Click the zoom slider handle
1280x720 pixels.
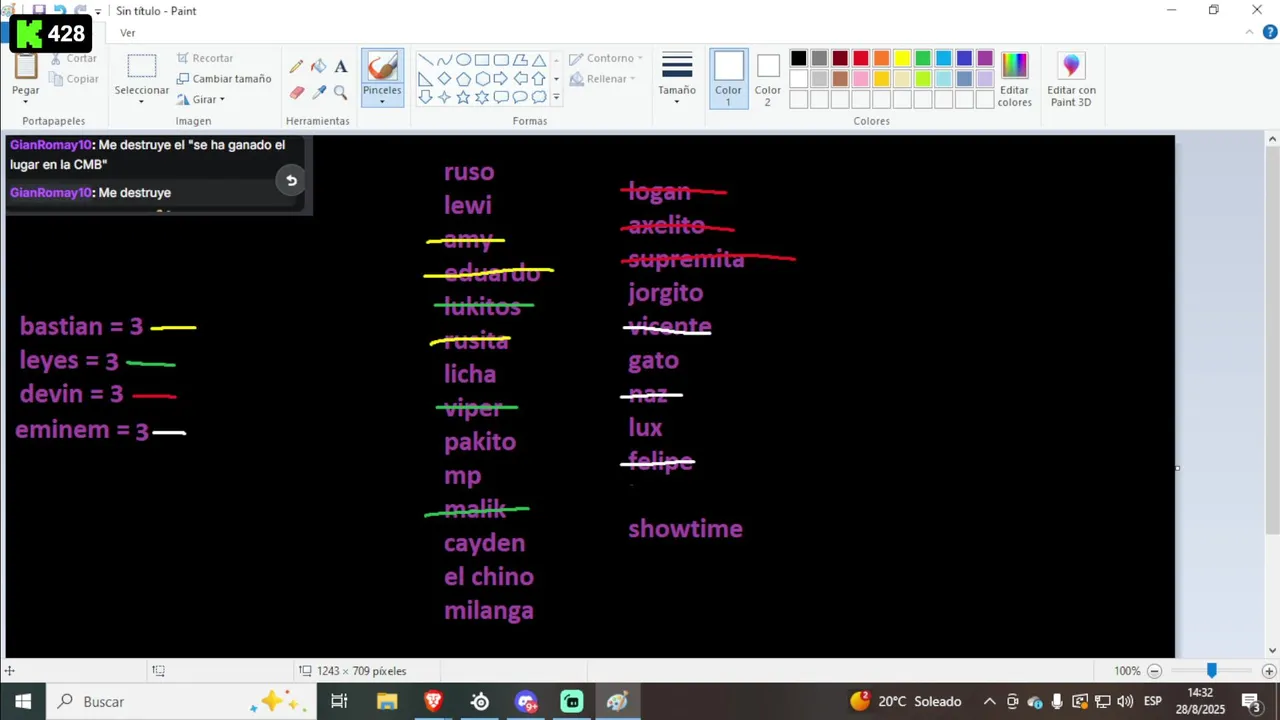(x=1211, y=670)
